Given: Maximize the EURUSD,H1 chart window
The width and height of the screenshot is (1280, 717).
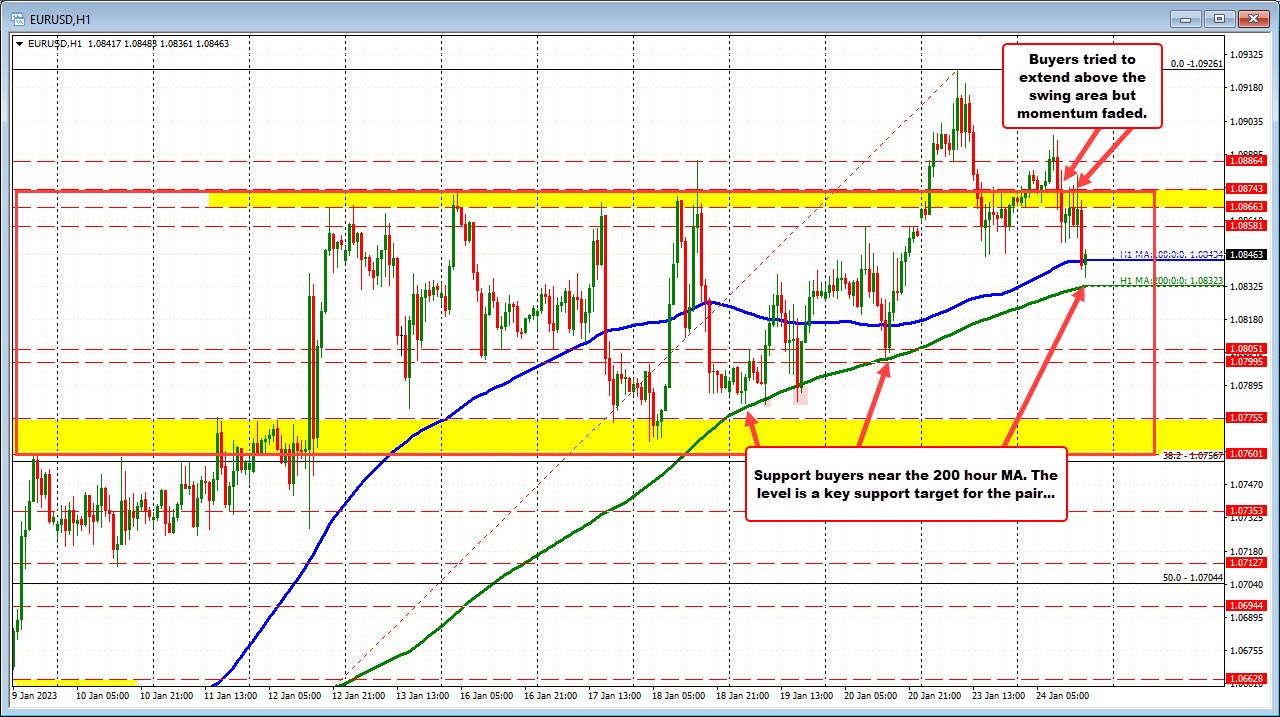Looking at the screenshot, I should 1220,18.
